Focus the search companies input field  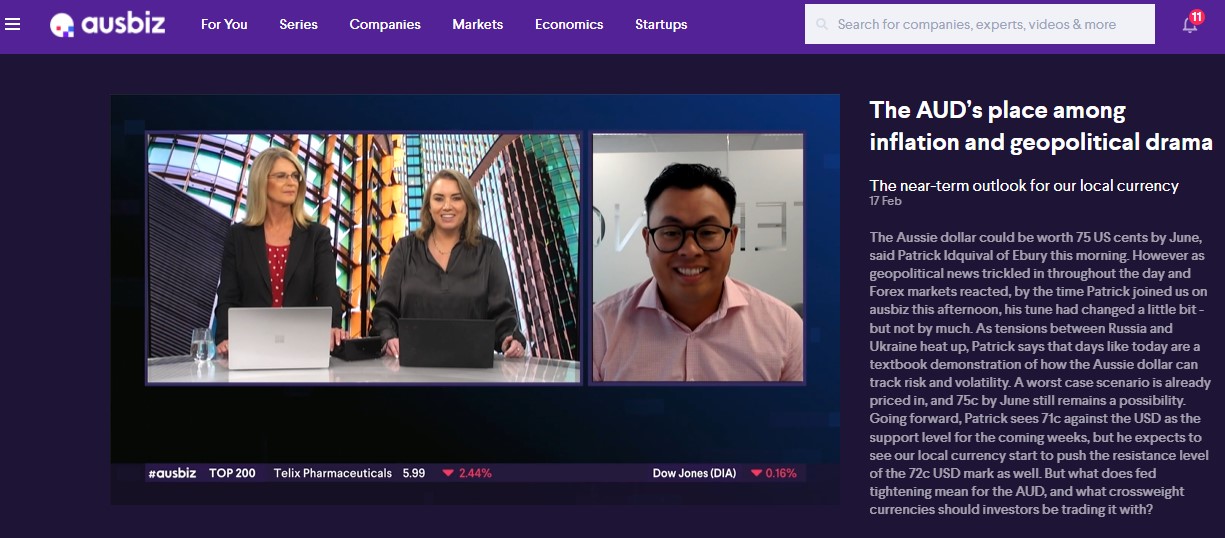(980, 24)
